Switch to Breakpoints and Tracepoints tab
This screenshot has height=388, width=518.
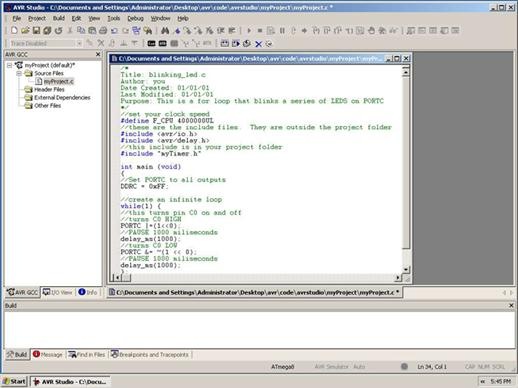150,354
